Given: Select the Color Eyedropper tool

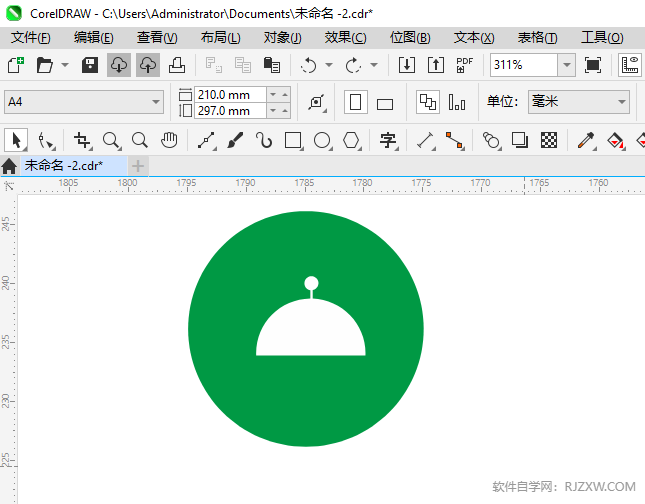Looking at the screenshot, I should [586, 140].
